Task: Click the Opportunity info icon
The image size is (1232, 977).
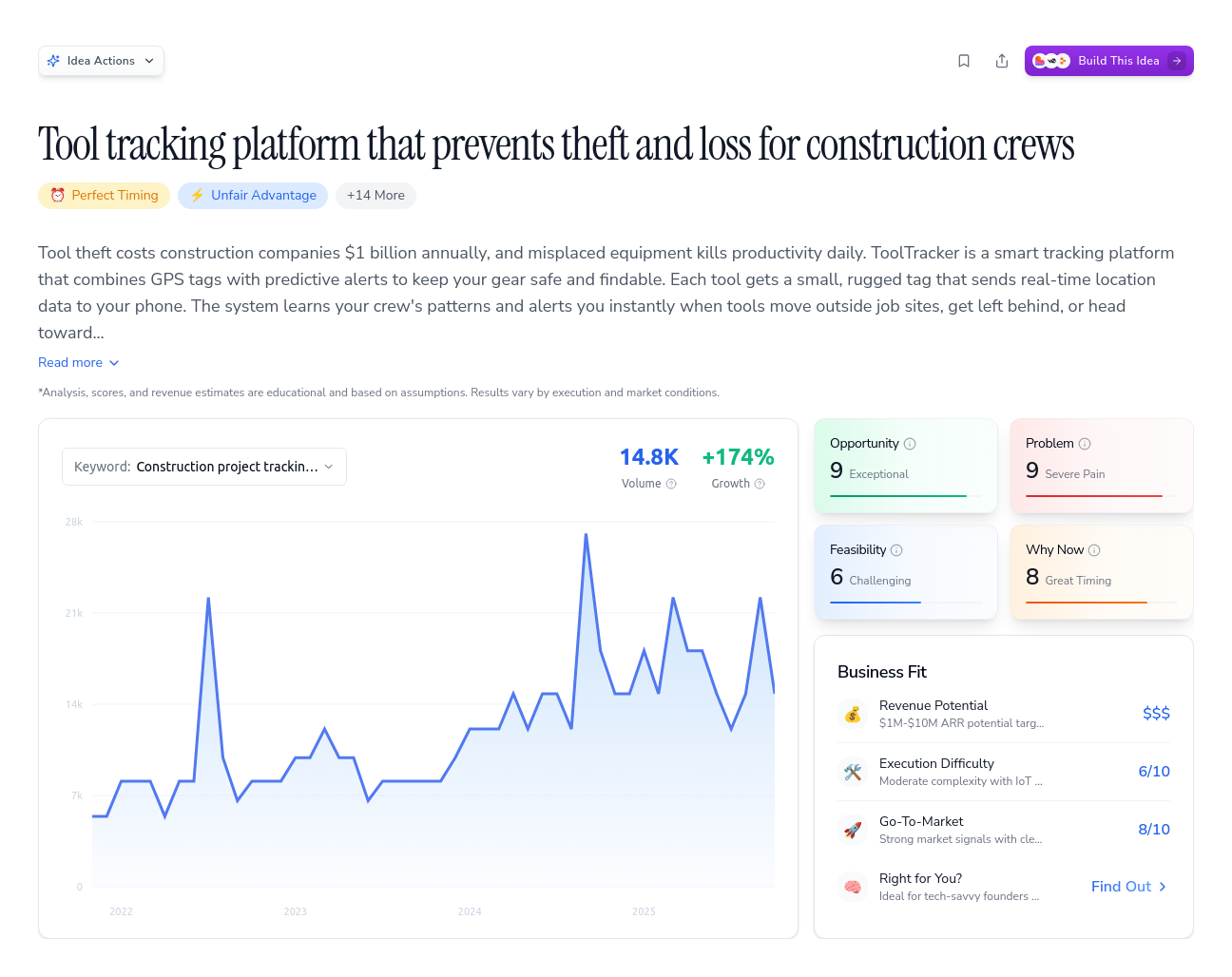Action: pyautogui.click(x=911, y=443)
